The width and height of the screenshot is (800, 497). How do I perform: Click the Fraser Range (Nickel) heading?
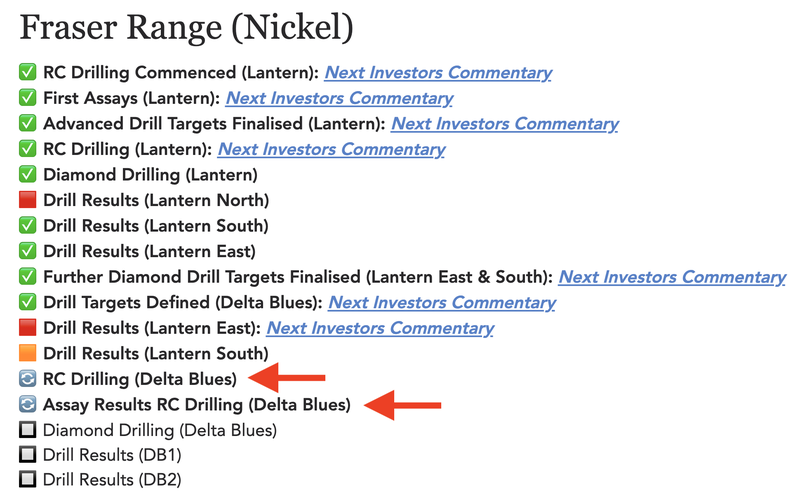(x=186, y=28)
